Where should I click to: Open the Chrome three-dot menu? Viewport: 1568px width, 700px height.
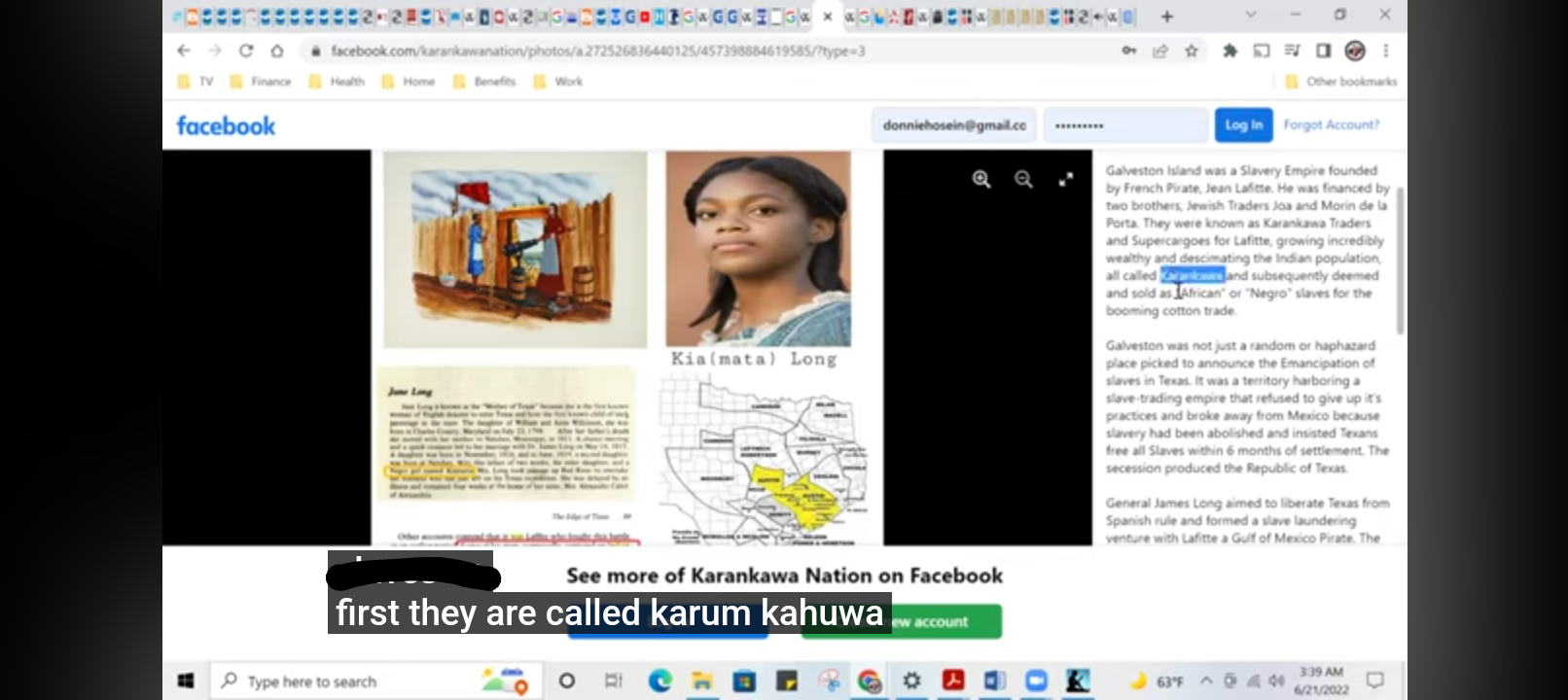pos(1386,51)
